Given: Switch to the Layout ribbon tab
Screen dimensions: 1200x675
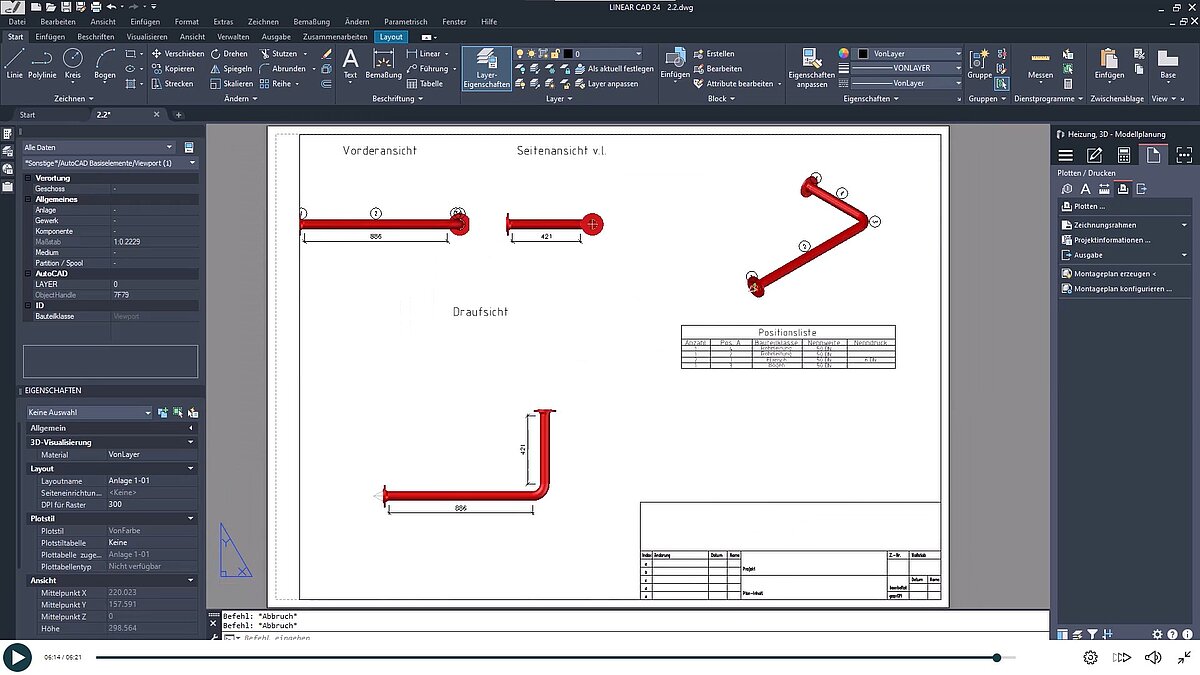Looking at the screenshot, I should coord(391,36).
